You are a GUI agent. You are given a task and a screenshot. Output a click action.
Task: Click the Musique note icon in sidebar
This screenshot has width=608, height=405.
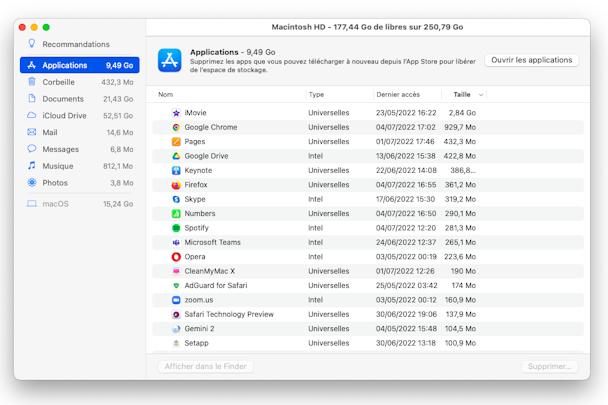coord(32,166)
